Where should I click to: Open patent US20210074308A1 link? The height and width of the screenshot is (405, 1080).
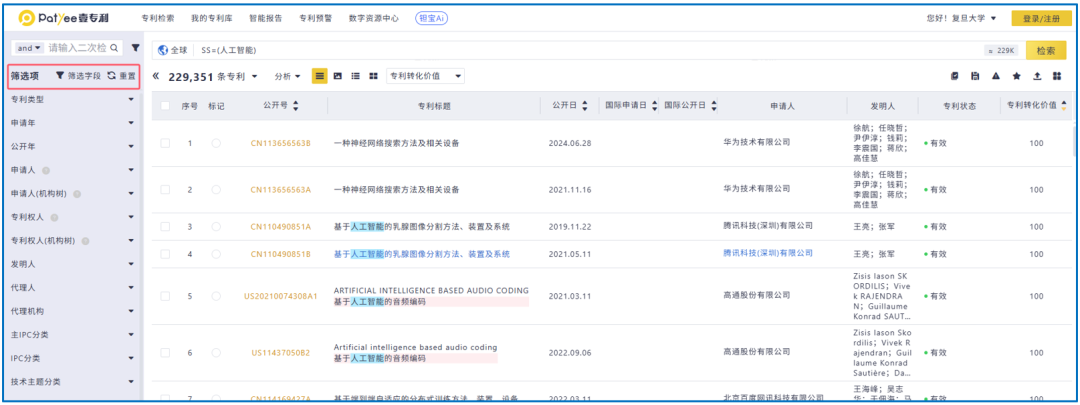click(280, 296)
